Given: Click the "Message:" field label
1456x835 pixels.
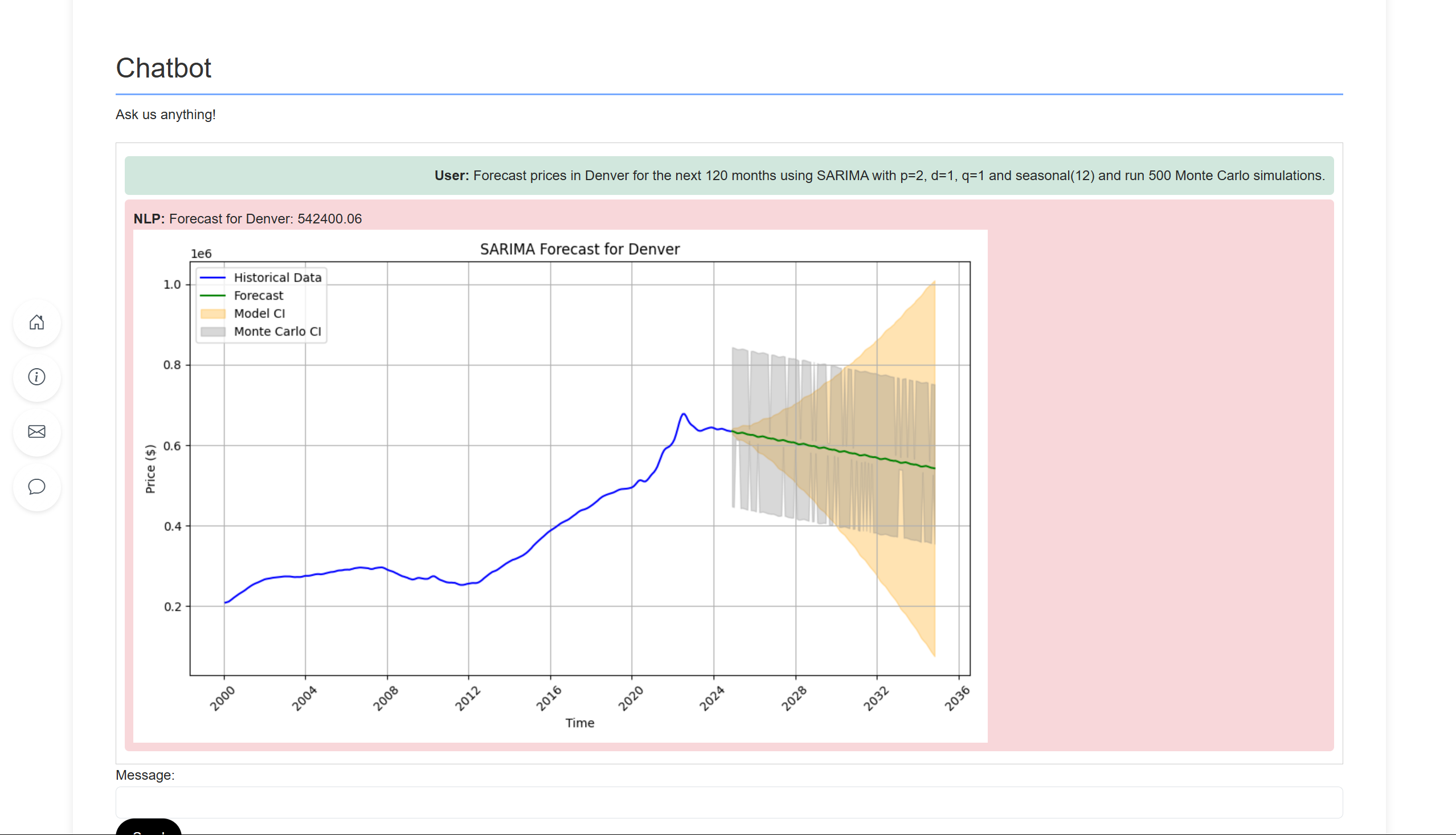Looking at the screenshot, I should coord(145,775).
